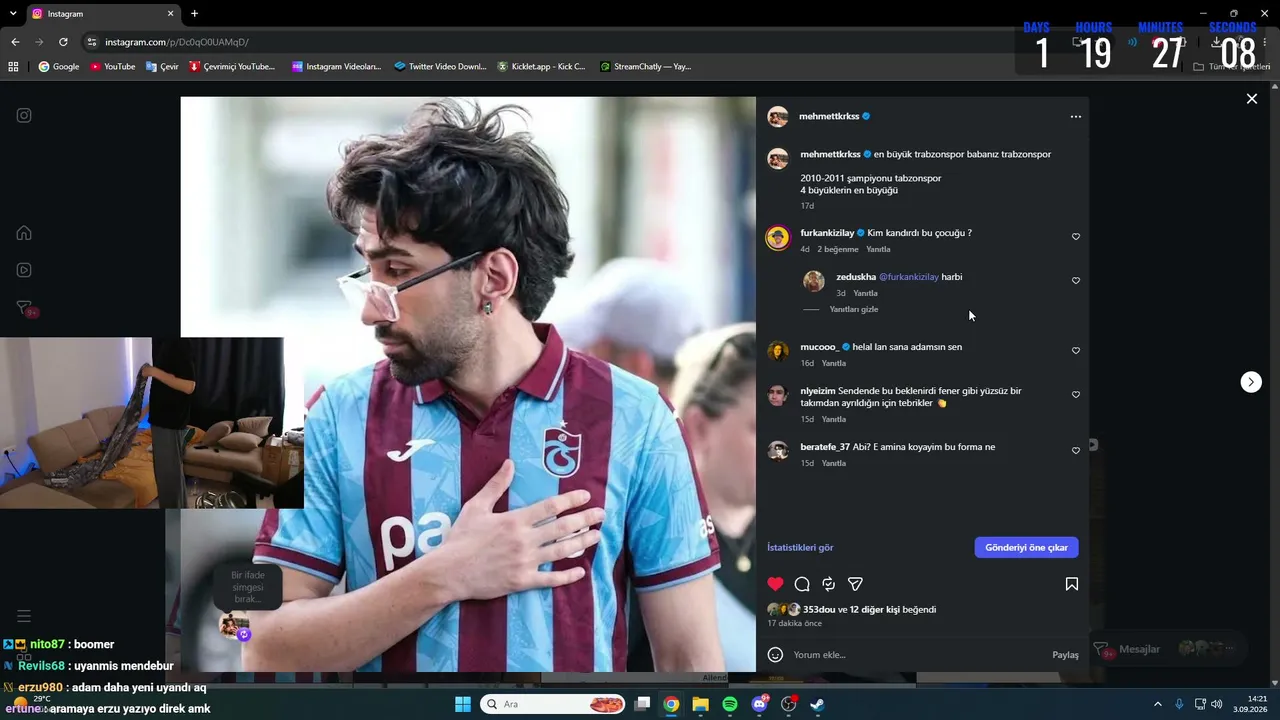1280x720 pixels.
Task: Reload the Instagram page
Action: click(63, 42)
